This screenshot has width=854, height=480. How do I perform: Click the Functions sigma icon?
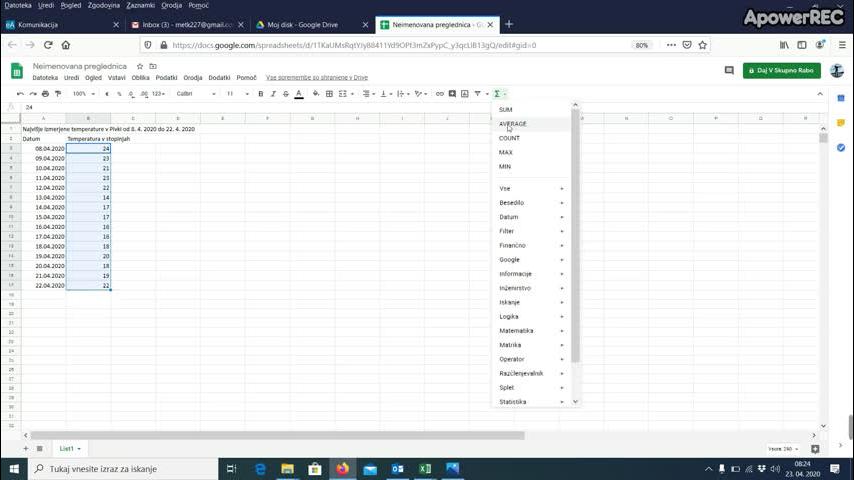(497, 94)
